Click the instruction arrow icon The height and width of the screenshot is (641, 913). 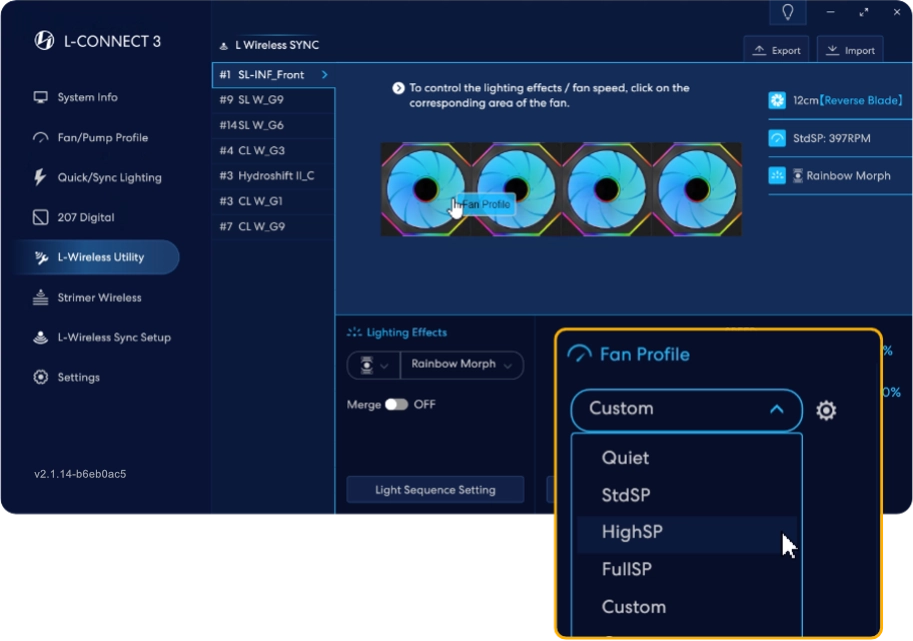(x=398, y=88)
